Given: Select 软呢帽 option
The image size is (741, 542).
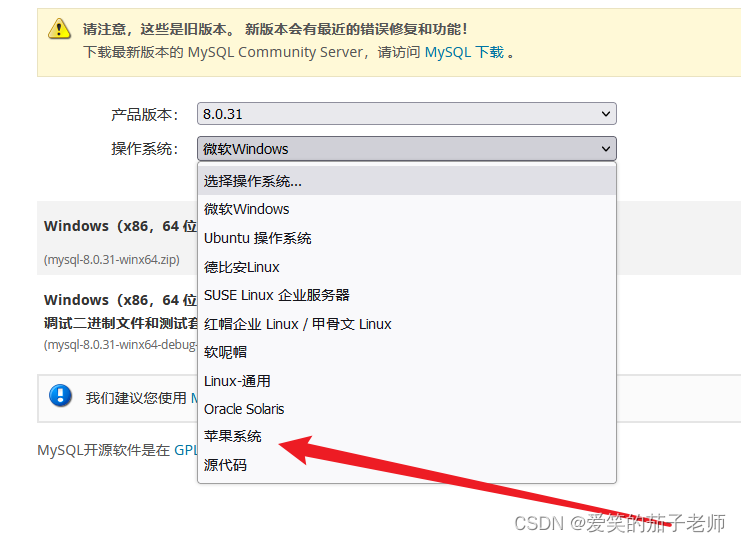Looking at the screenshot, I should (406, 353).
